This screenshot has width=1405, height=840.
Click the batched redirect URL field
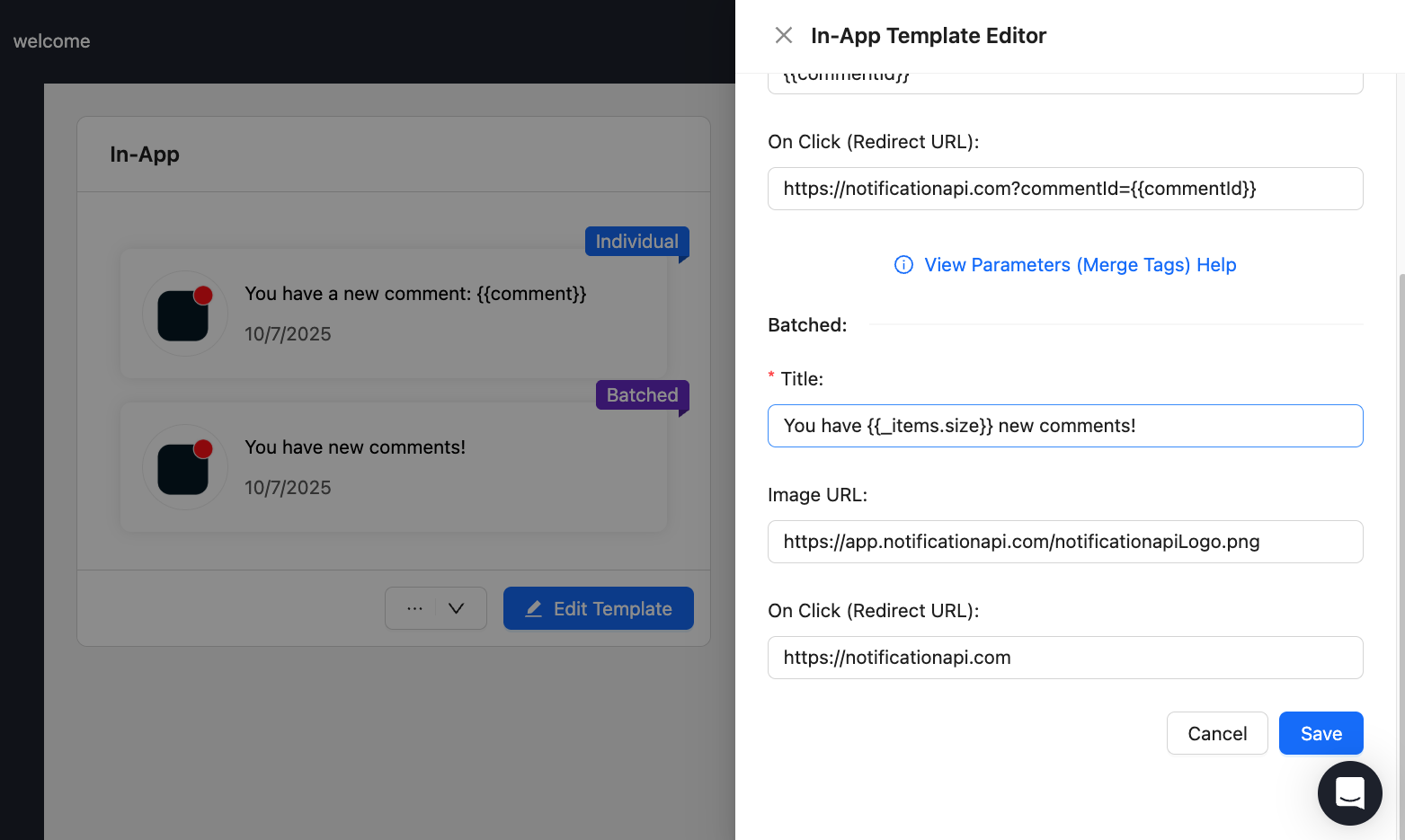tap(1065, 658)
